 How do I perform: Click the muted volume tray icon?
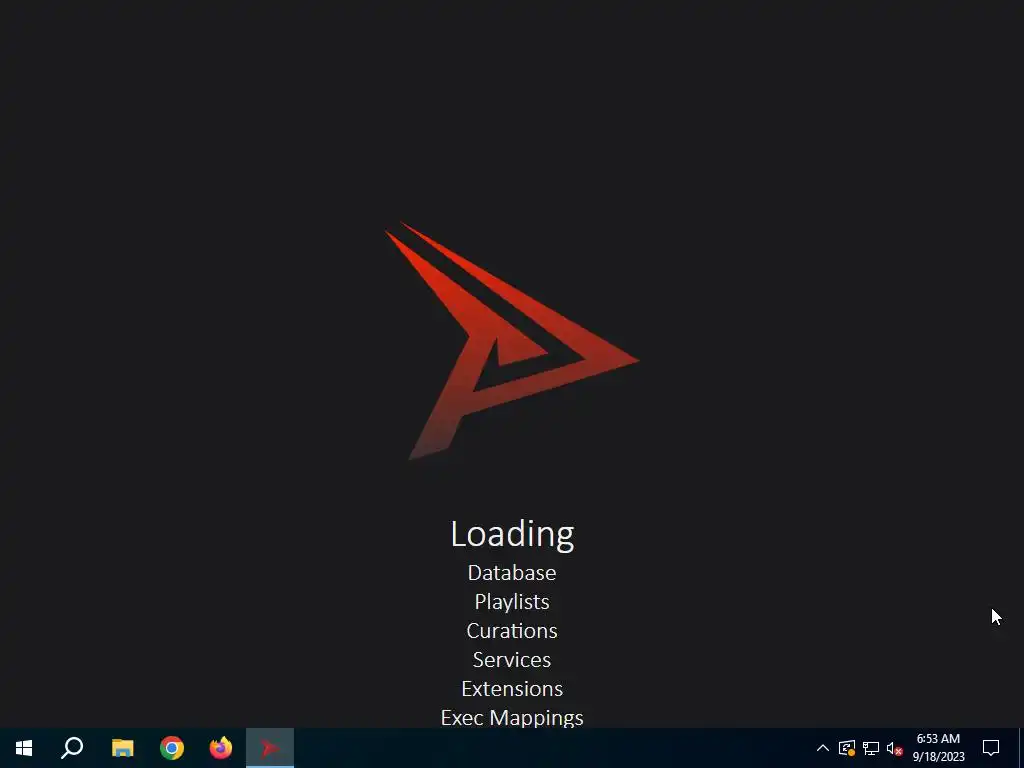895,748
